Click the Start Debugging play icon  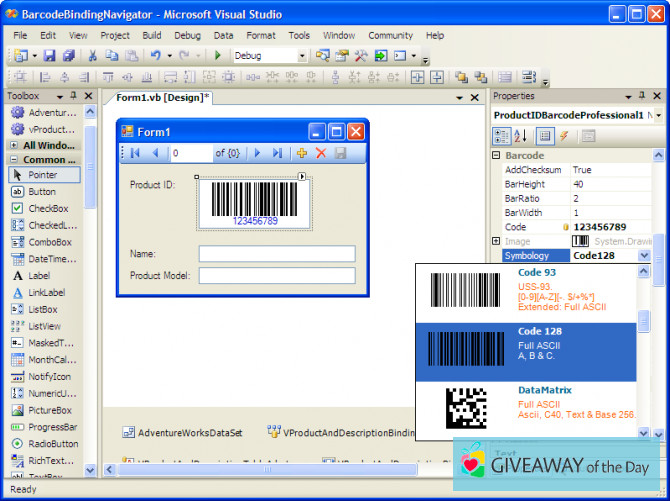218,56
